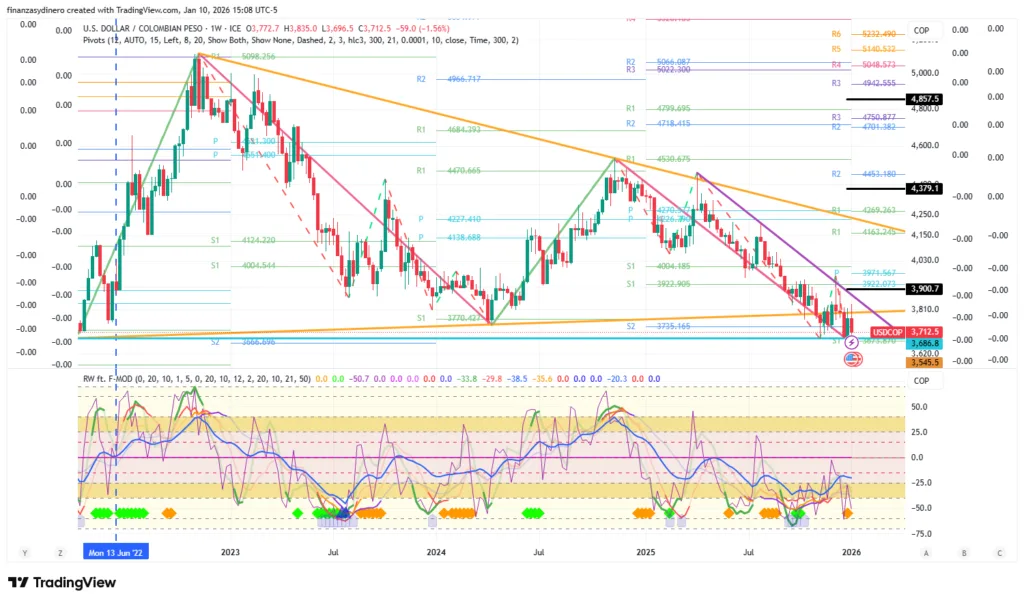1024x603 pixels.
Task: Click the red USDCOP price label
Action: (x=890, y=332)
